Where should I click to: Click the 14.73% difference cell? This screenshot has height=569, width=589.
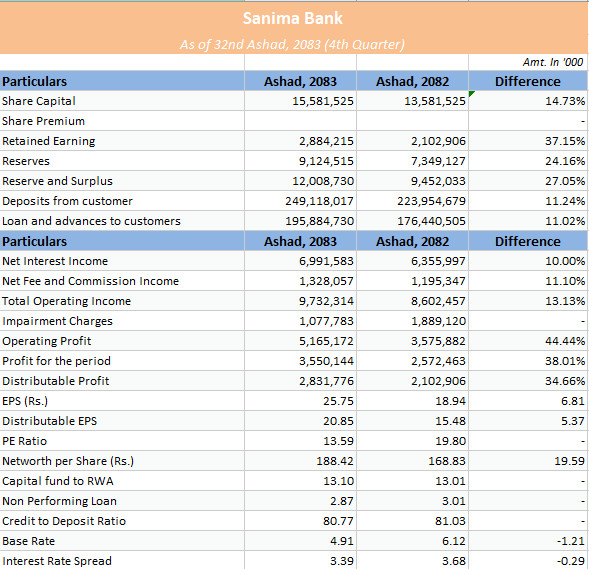565,101
